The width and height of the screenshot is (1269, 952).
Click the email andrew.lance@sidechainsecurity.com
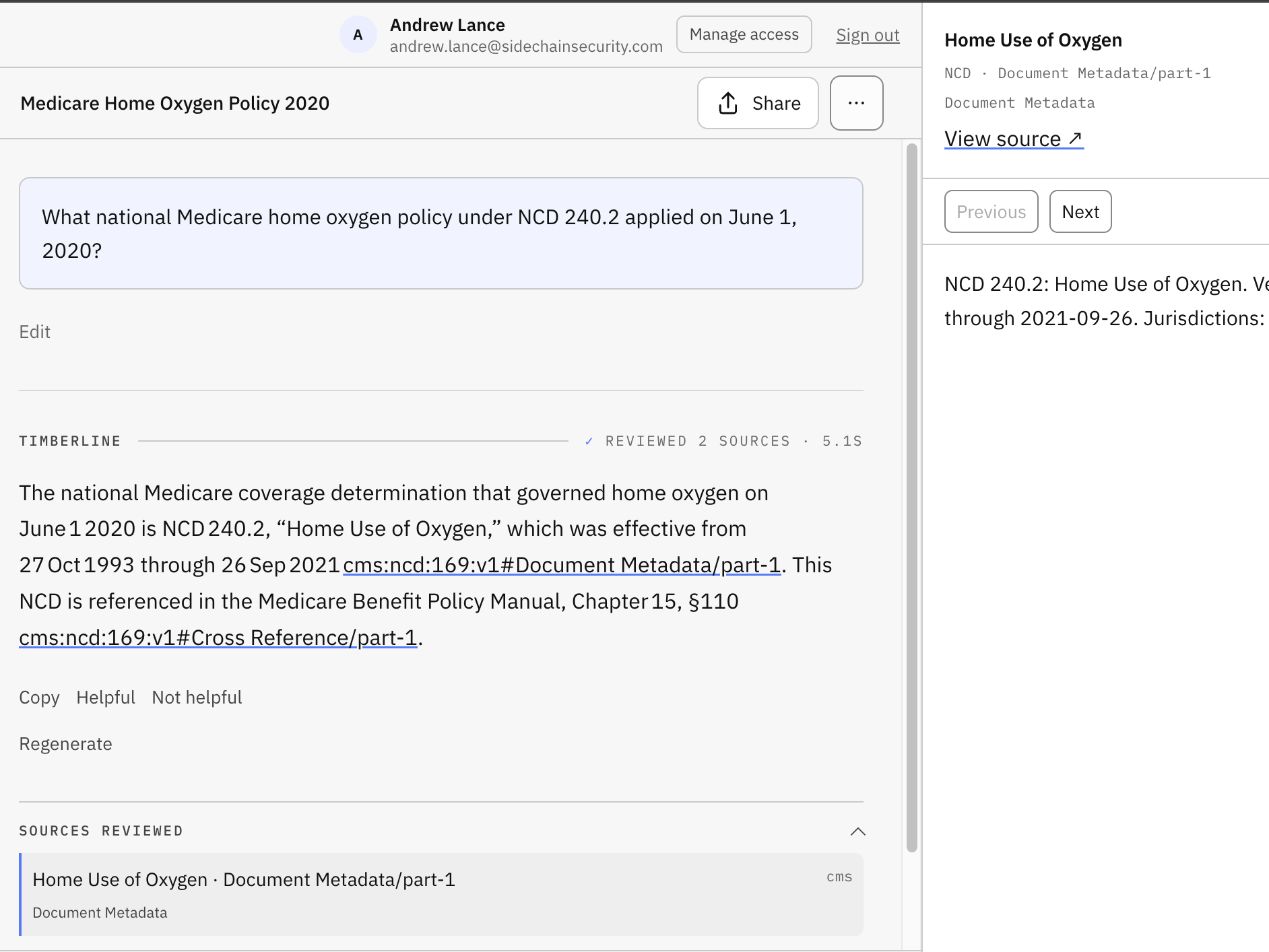526,46
